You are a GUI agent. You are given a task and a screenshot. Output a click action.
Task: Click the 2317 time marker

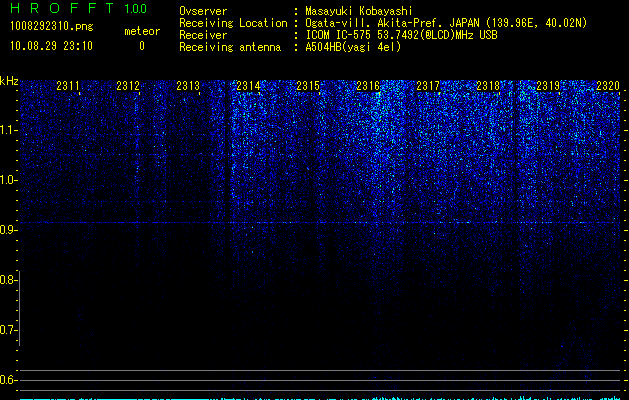(428, 86)
